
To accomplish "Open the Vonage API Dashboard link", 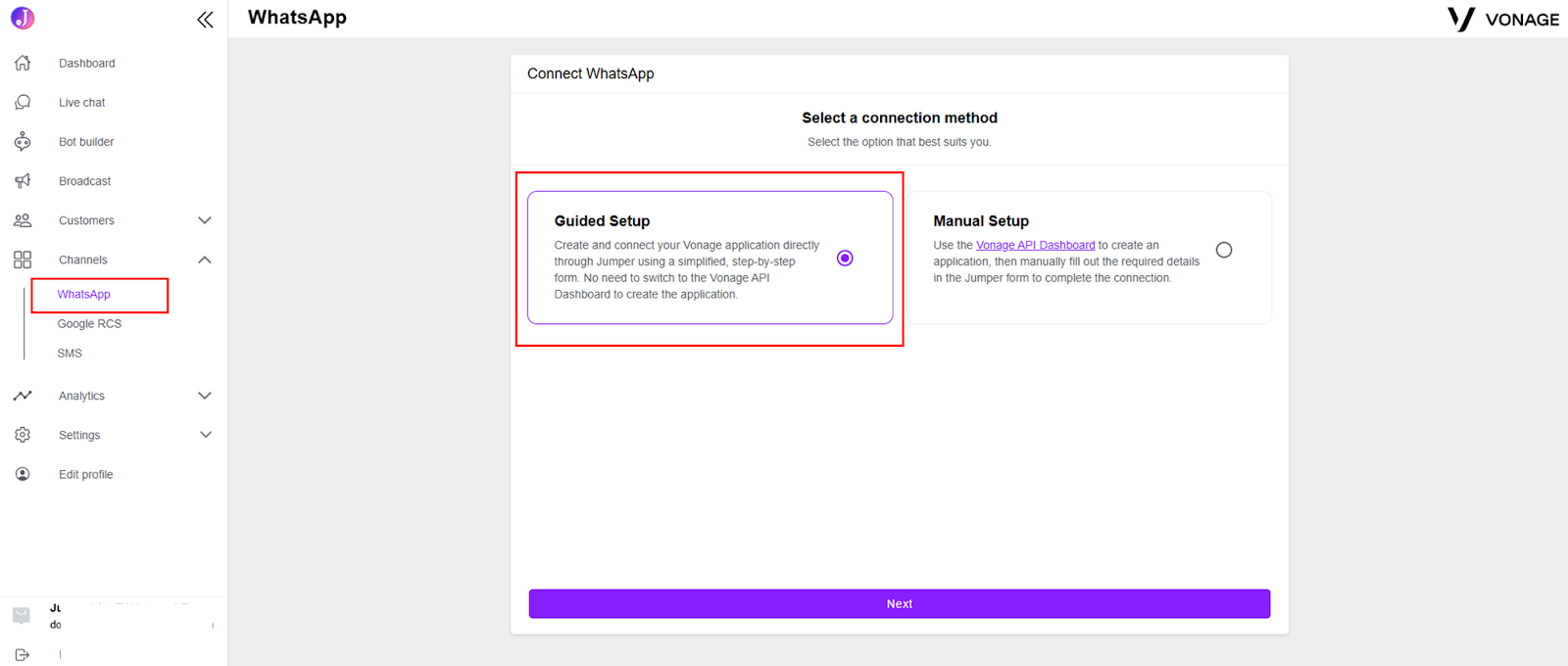I will [x=1035, y=245].
